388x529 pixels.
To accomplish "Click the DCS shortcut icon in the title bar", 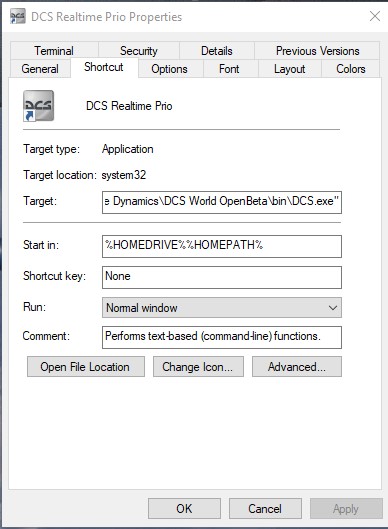I will pyautogui.click(x=18, y=16).
